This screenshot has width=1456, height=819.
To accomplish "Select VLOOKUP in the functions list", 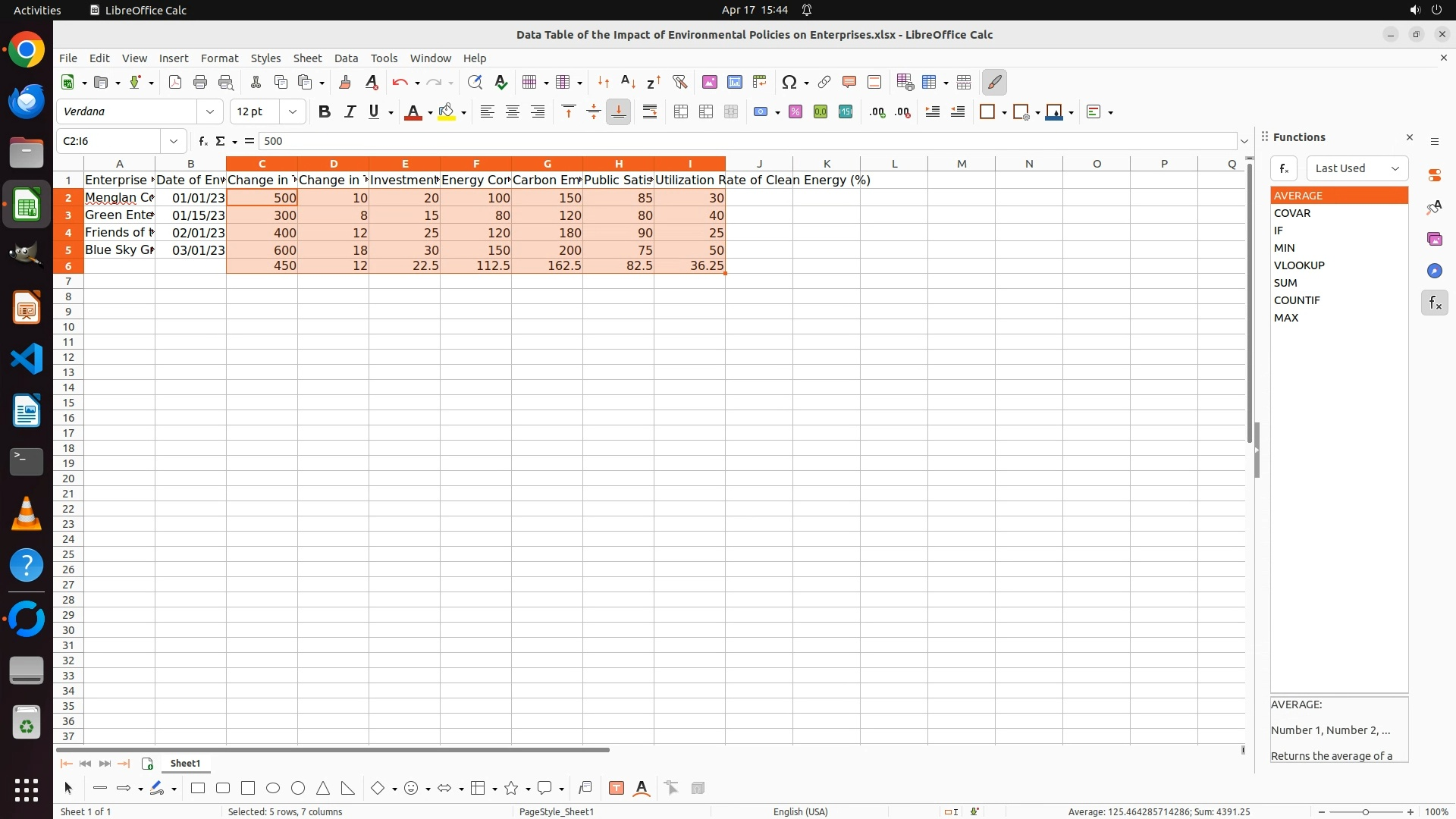I will click(x=1299, y=265).
